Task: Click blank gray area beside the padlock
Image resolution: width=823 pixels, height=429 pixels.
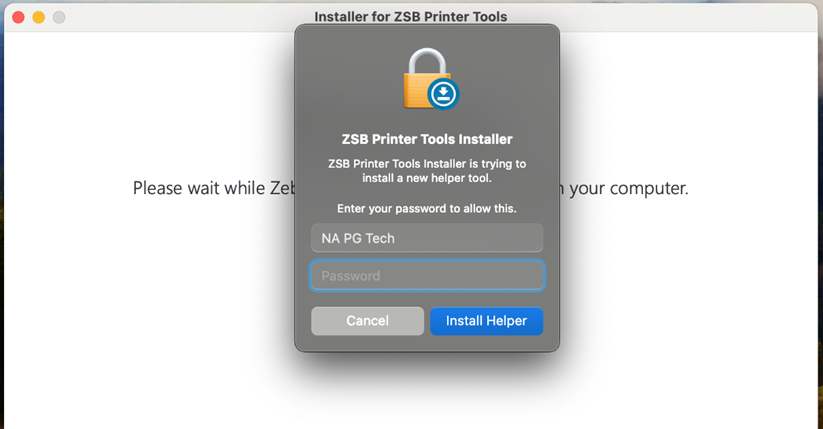Action: click(x=340, y=80)
